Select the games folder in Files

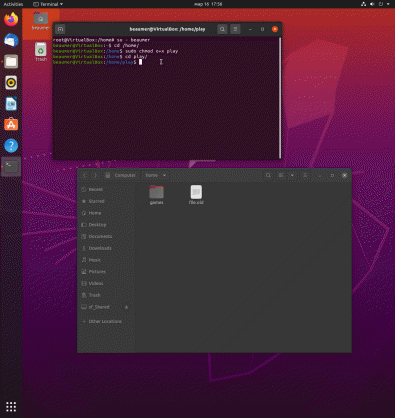pos(156,195)
